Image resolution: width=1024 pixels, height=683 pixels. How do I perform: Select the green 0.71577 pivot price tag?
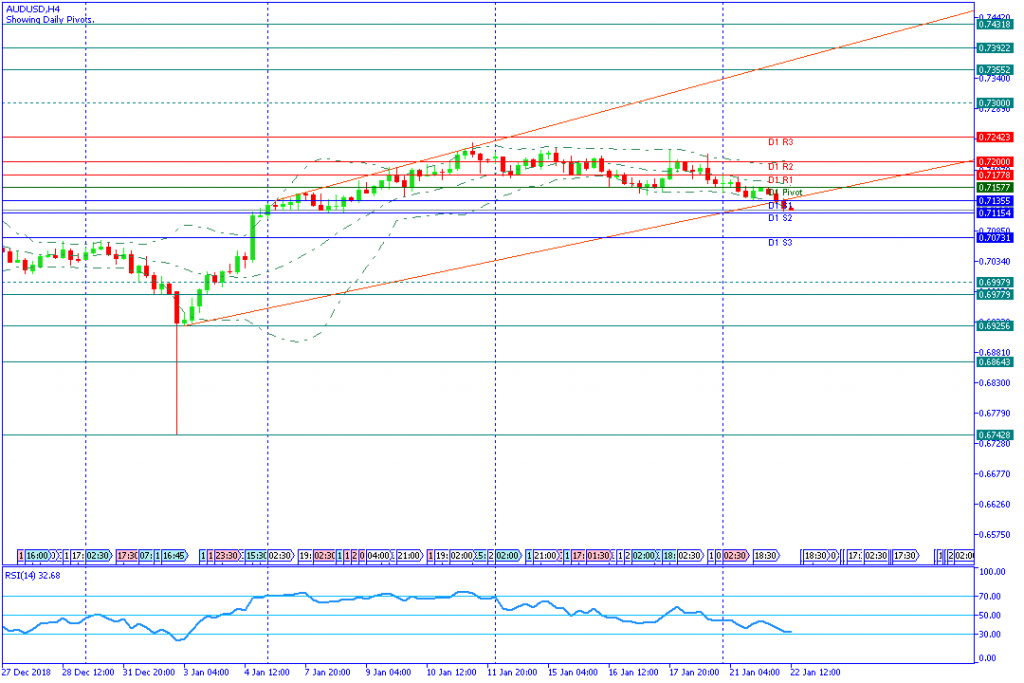(x=993, y=187)
